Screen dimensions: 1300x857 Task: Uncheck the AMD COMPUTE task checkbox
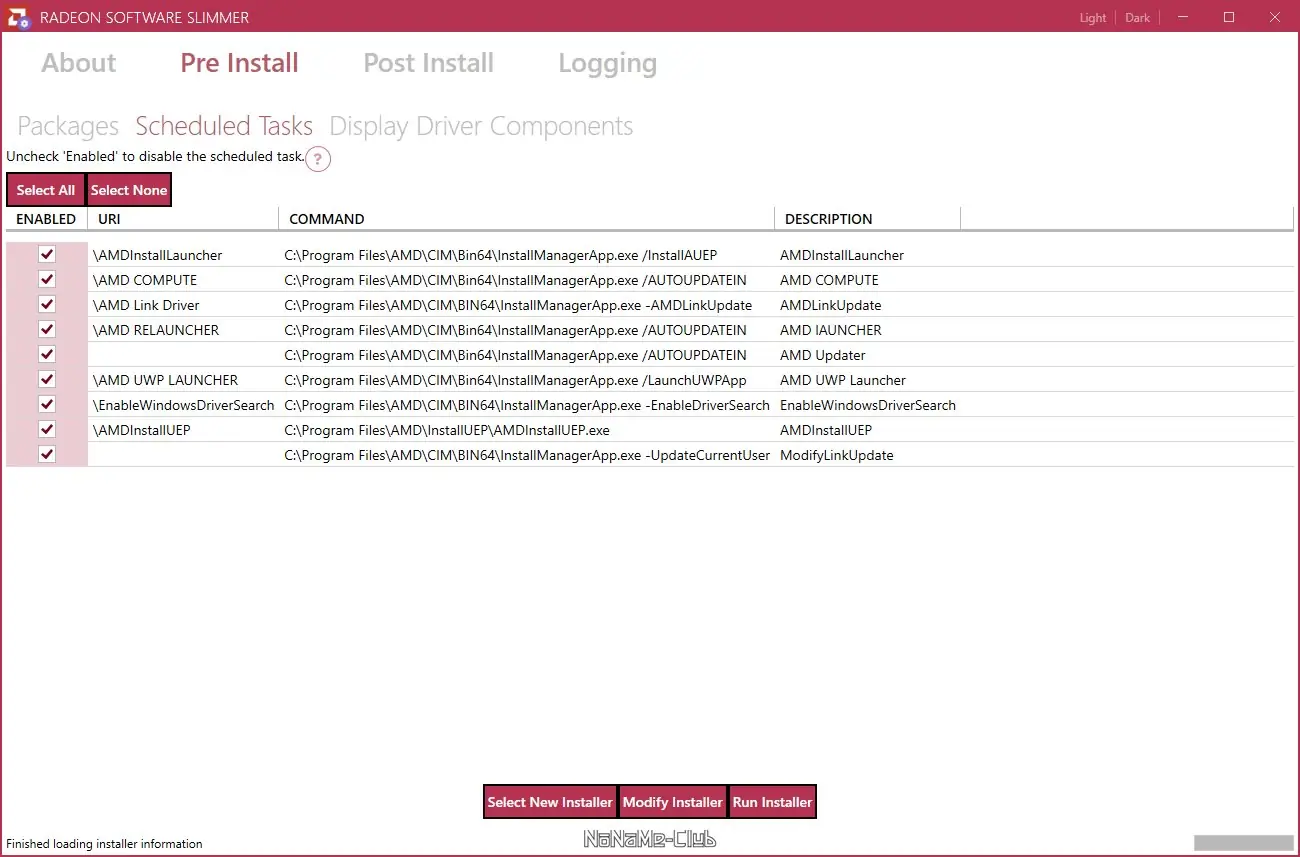(47, 279)
